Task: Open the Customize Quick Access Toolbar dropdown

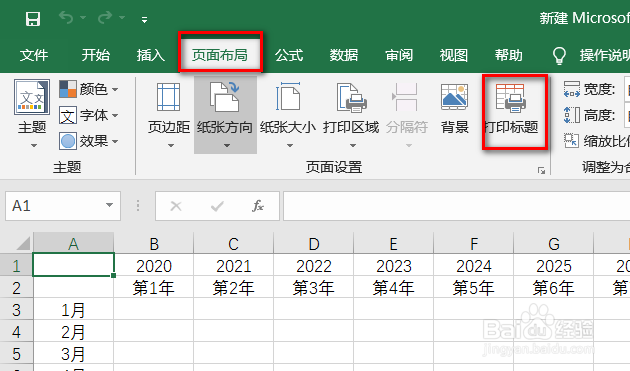Action: coord(144,19)
